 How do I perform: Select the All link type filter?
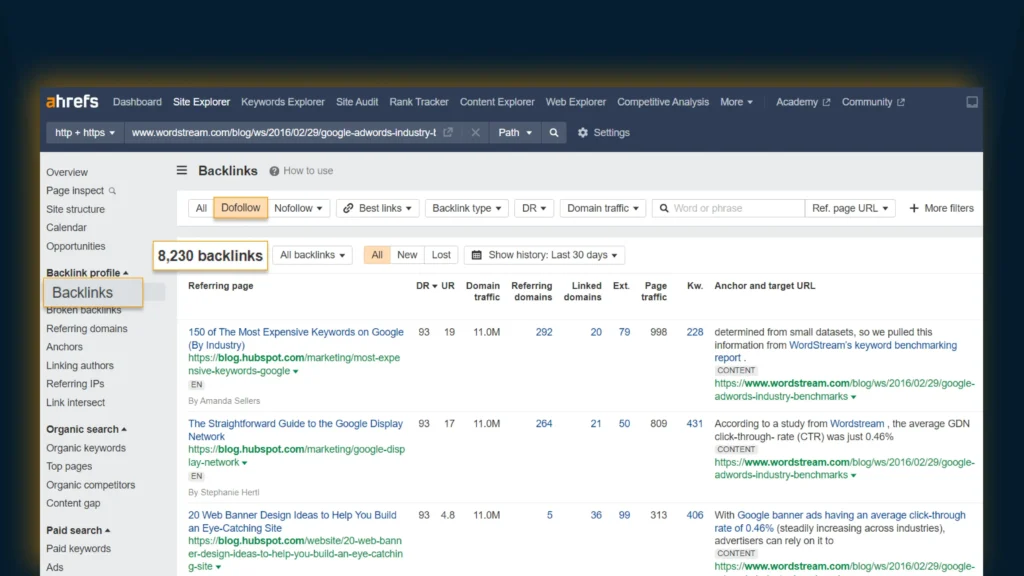201,208
